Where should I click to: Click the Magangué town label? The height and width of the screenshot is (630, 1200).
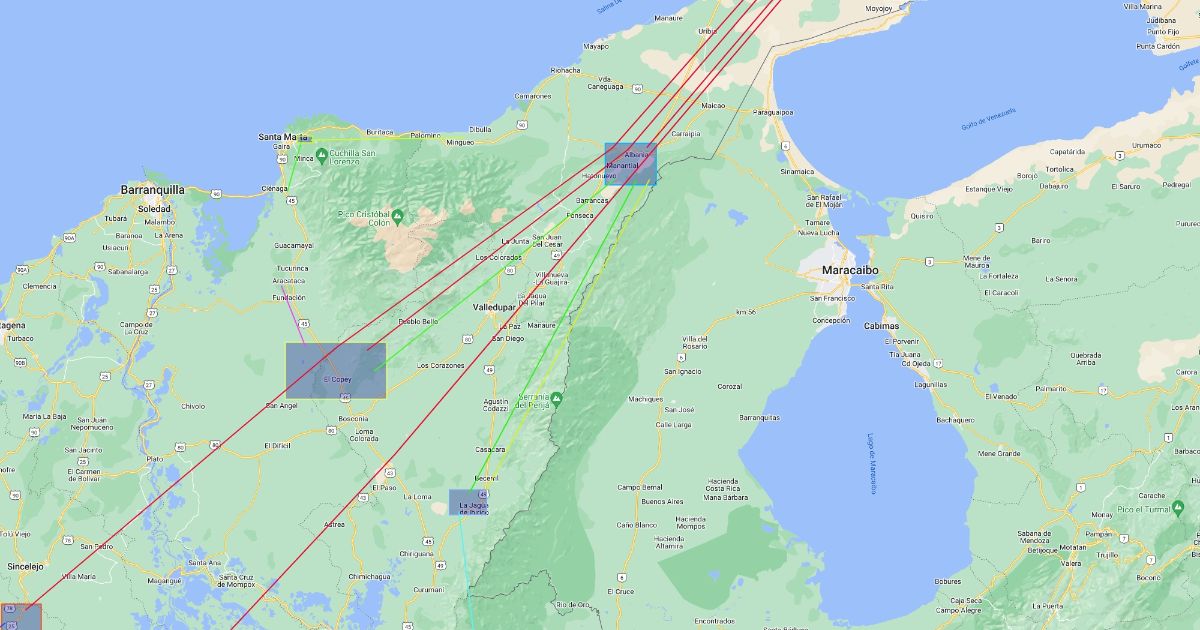163,580
